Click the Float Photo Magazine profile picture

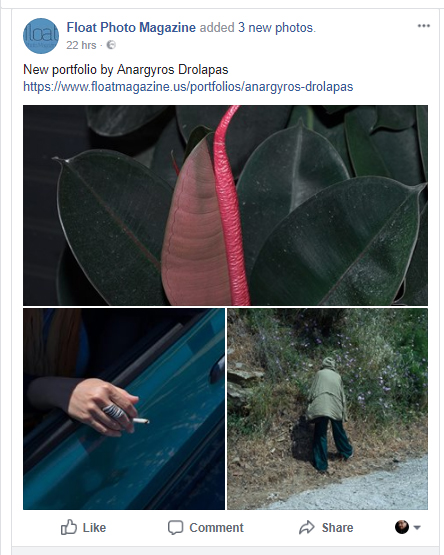[x=41, y=36]
